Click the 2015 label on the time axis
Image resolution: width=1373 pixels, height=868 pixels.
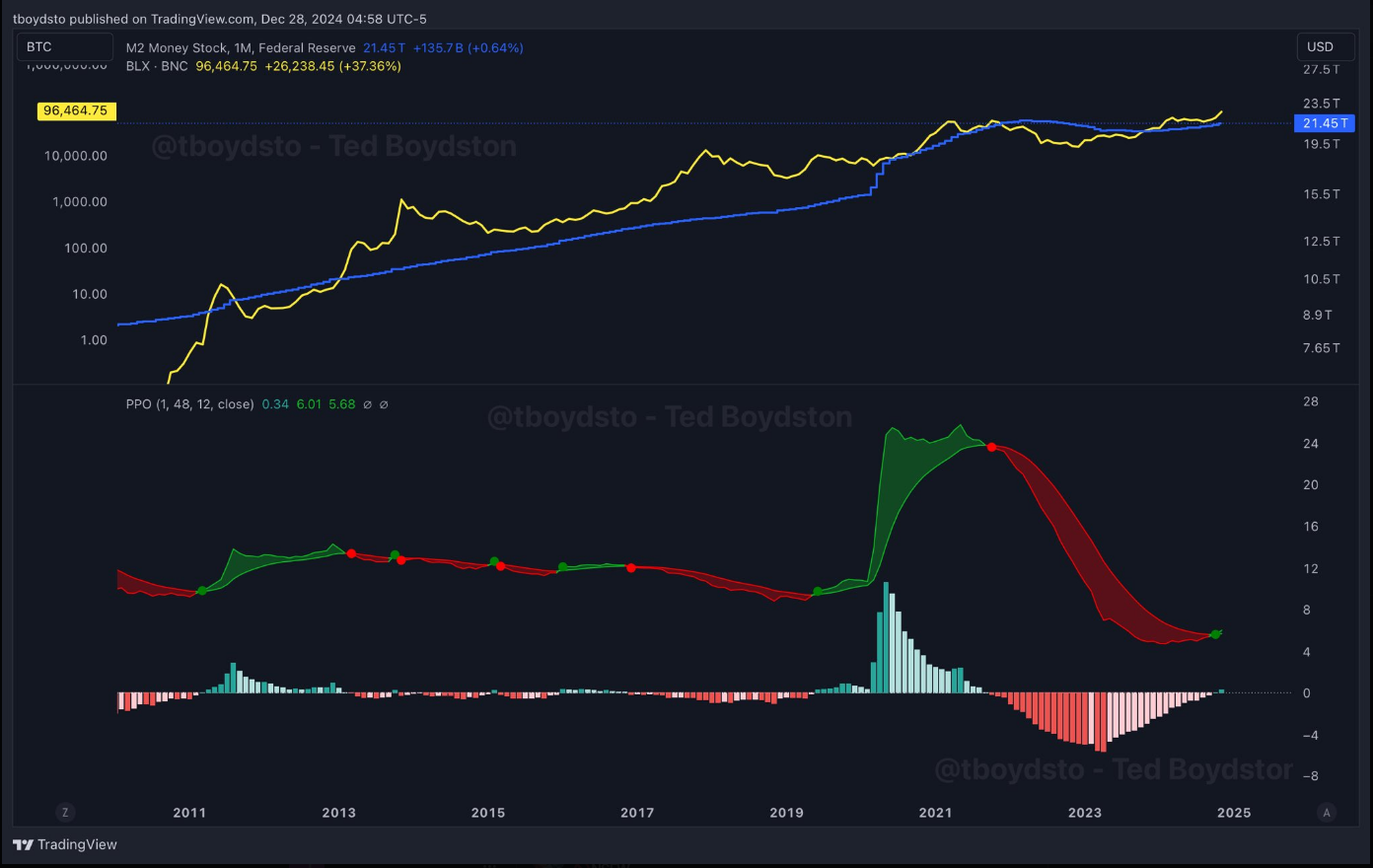tap(488, 813)
